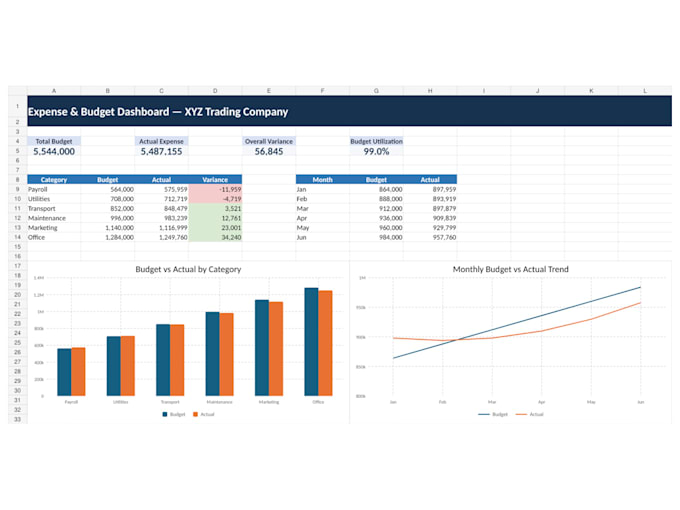
Task: Click the Actual Expense label cell
Action: pyautogui.click(x=161, y=141)
